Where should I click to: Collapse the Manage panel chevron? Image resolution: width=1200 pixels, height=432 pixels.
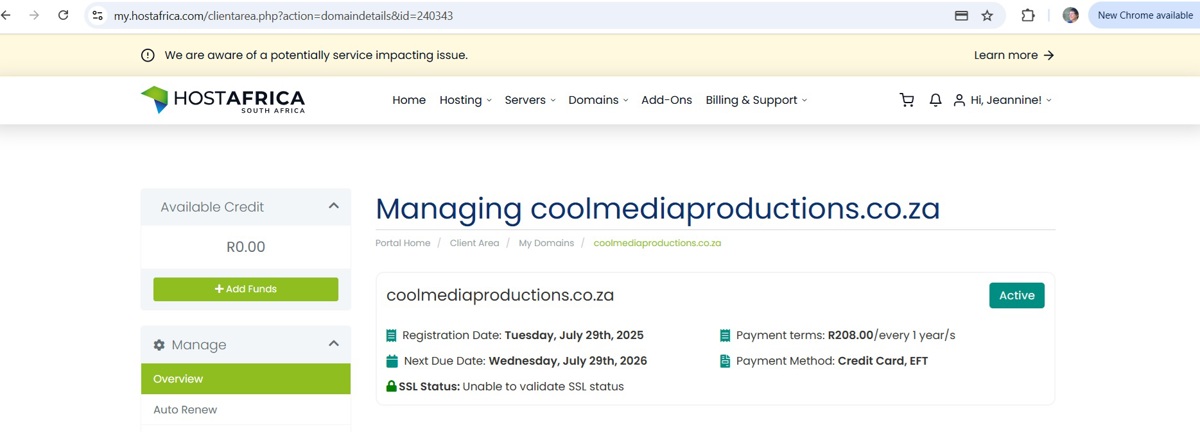point(334,344)
